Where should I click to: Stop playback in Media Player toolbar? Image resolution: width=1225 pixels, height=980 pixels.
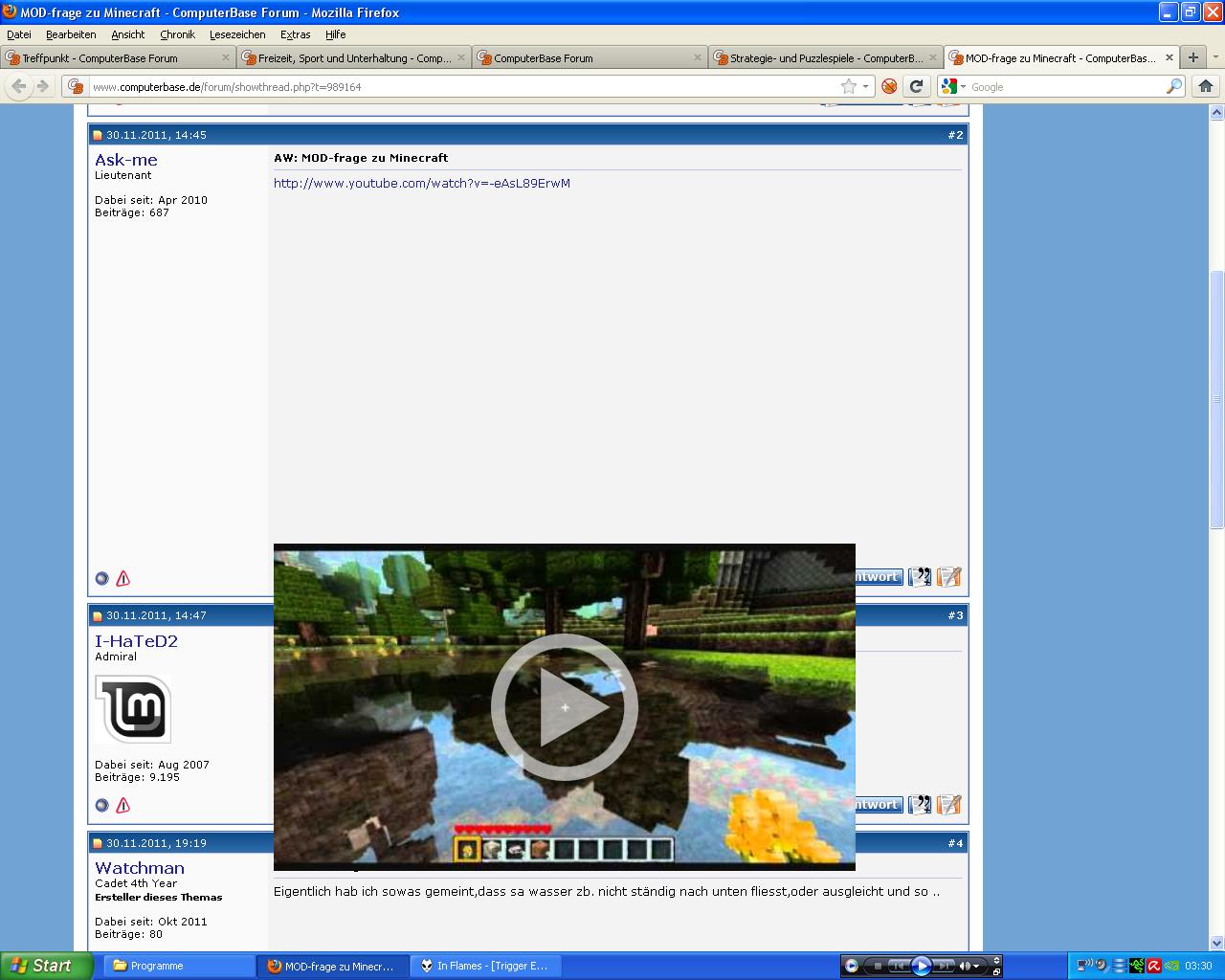pos(877,966)
